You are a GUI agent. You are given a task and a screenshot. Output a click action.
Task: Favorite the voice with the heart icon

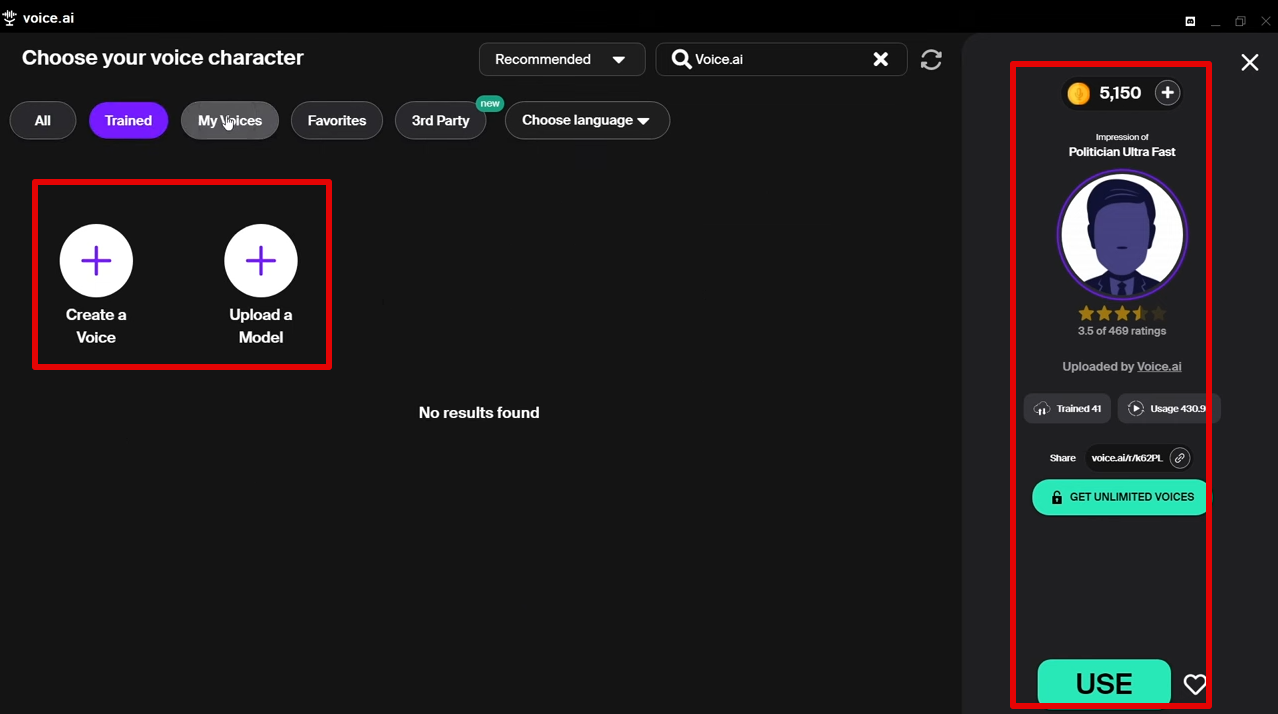tap(1195, 684)
